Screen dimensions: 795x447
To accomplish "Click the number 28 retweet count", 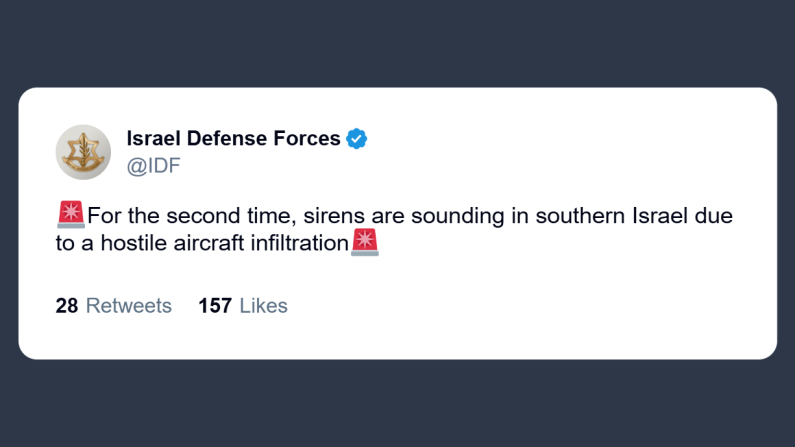I will click(67, 306).
